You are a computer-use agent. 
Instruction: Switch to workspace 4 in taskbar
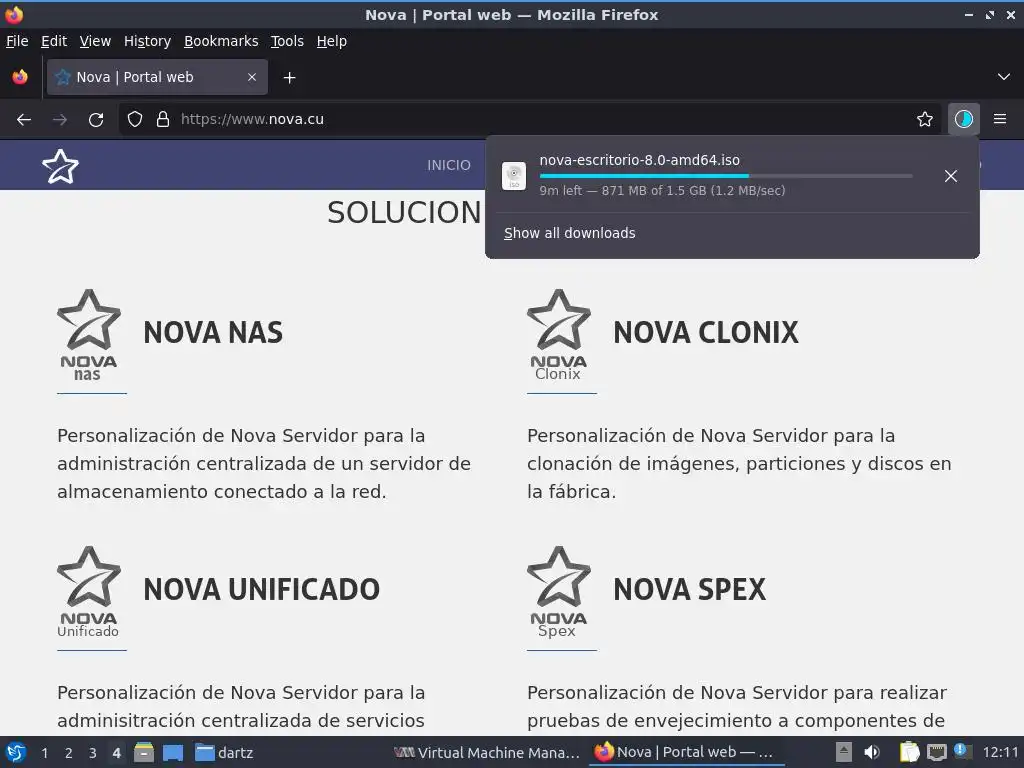click(x=117, y=753)
